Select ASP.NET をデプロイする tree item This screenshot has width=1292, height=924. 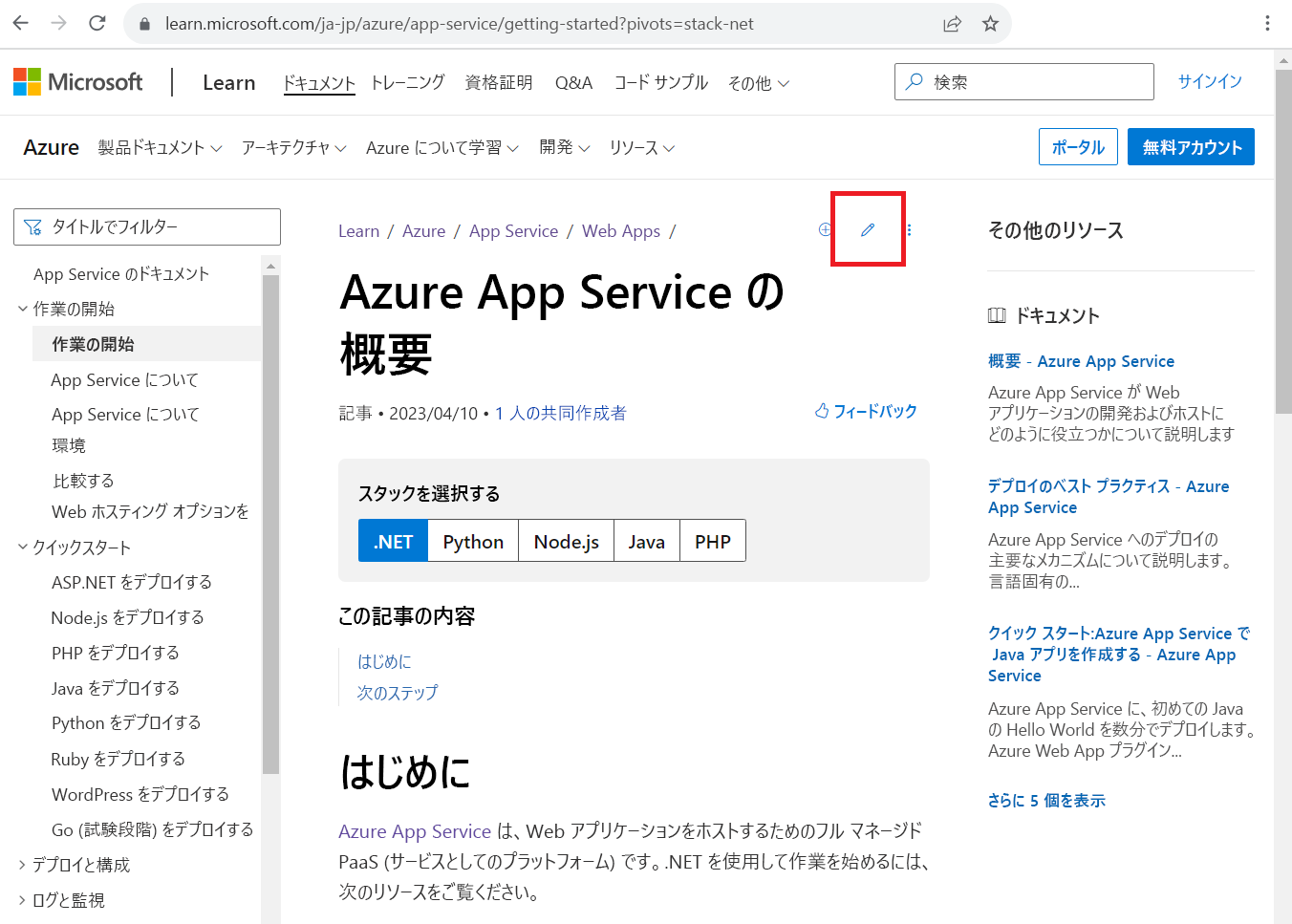click(x=132, y=582)
